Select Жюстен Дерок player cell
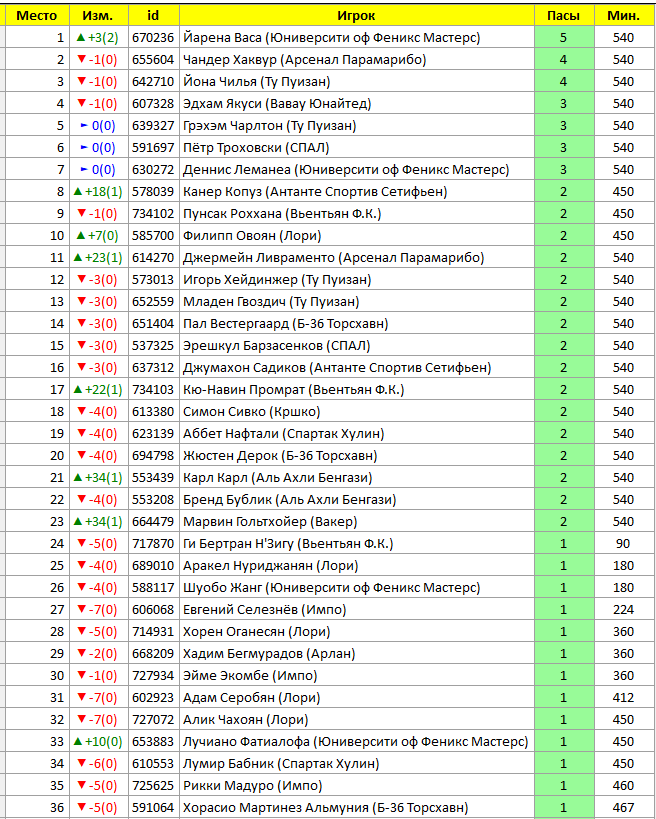The width and height of the screenshot is (656, 819). (356, 455)
